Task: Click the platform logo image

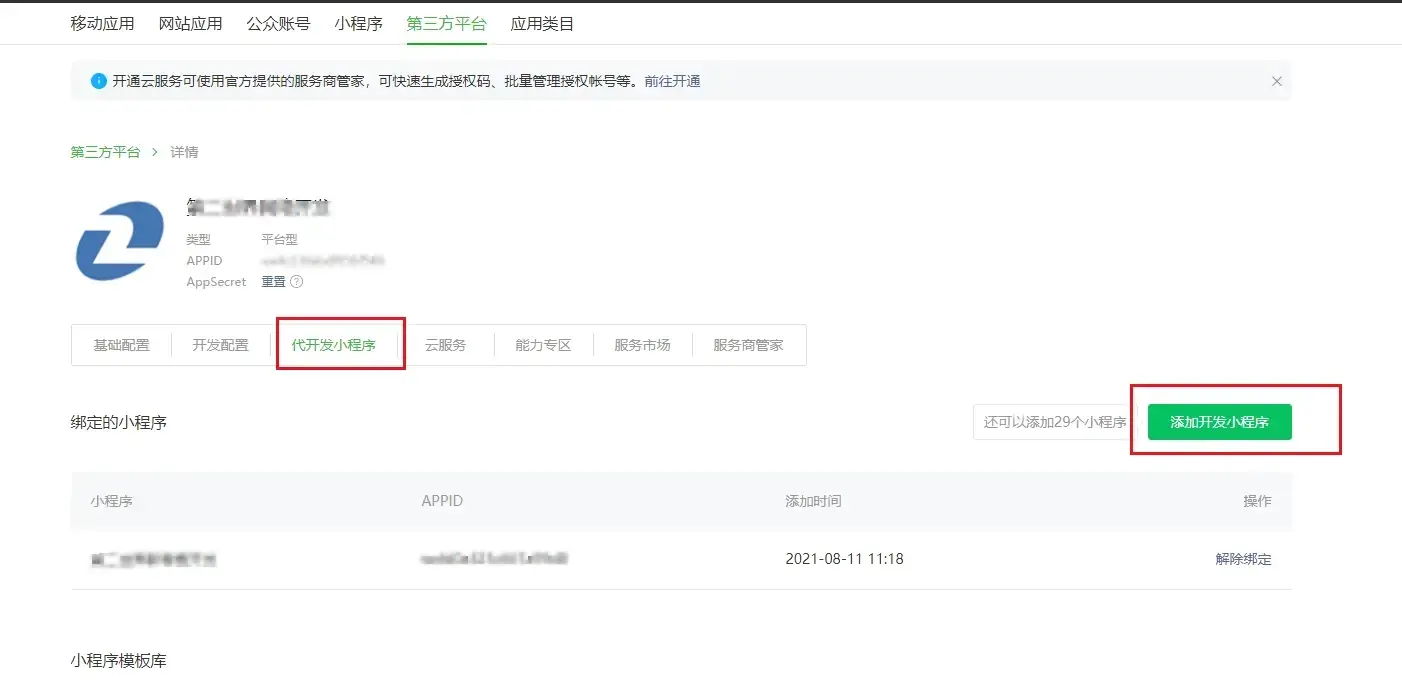Action: tap(120, 240)
